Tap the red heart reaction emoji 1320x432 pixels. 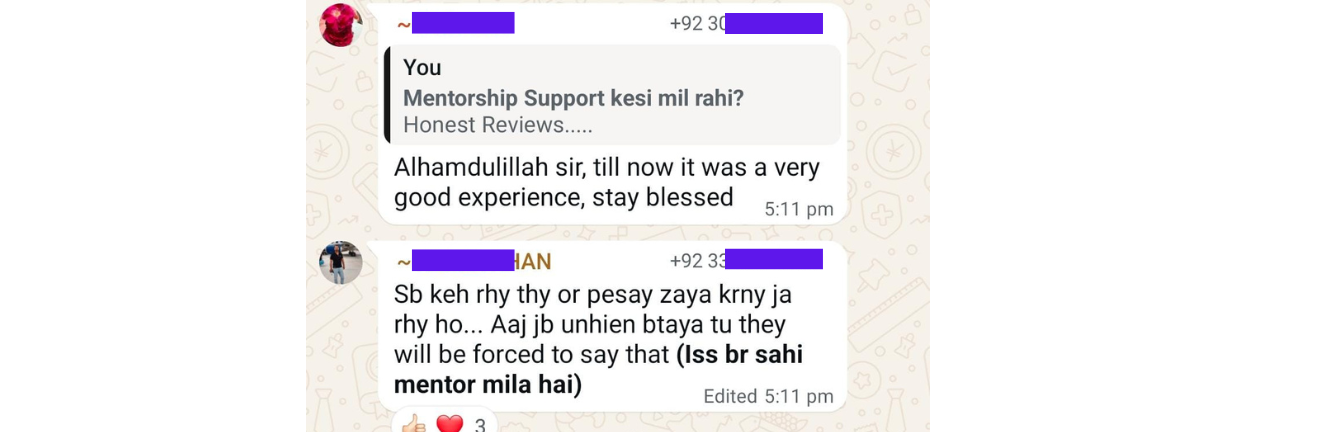(450, 425)
